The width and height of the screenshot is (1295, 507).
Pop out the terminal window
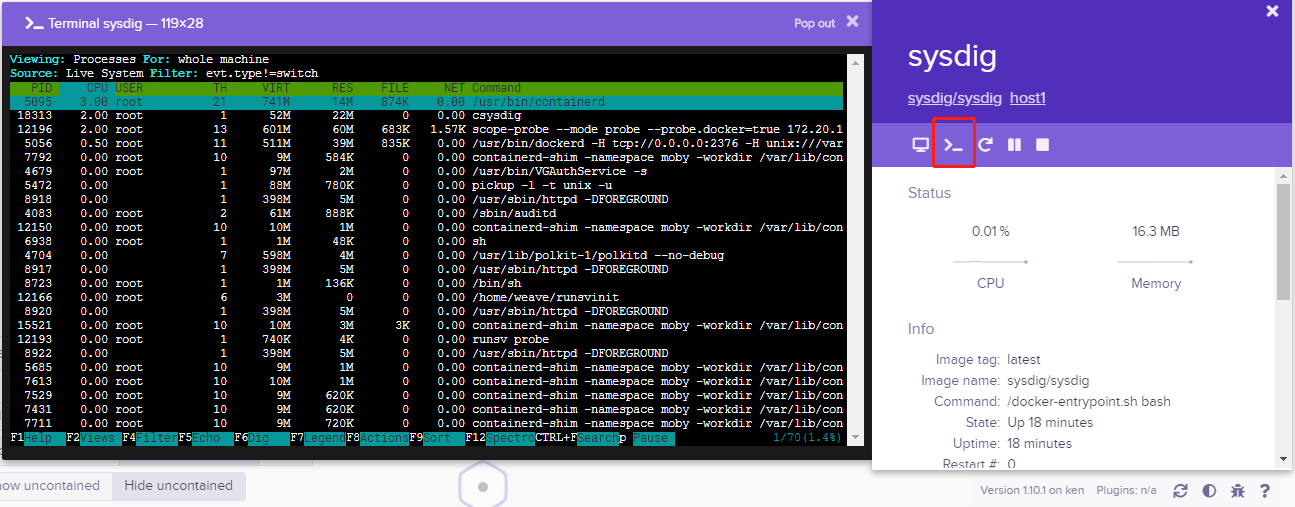coord(814,23)
